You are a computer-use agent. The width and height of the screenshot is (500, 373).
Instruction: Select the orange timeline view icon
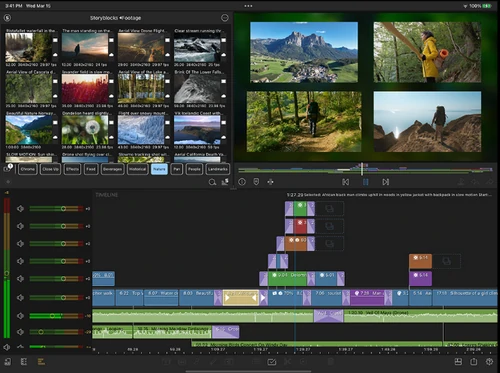point(41,362)
